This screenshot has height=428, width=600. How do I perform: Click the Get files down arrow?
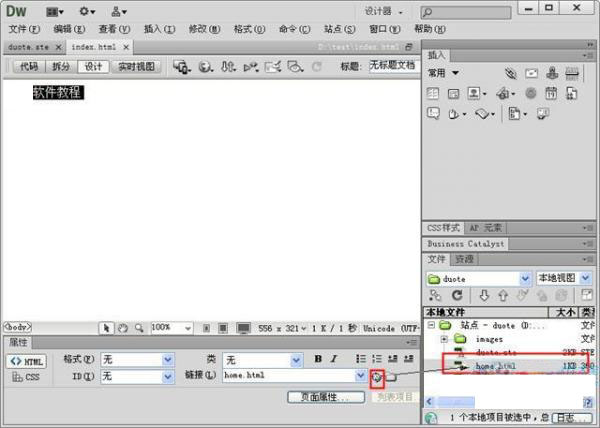pos(484,296)
